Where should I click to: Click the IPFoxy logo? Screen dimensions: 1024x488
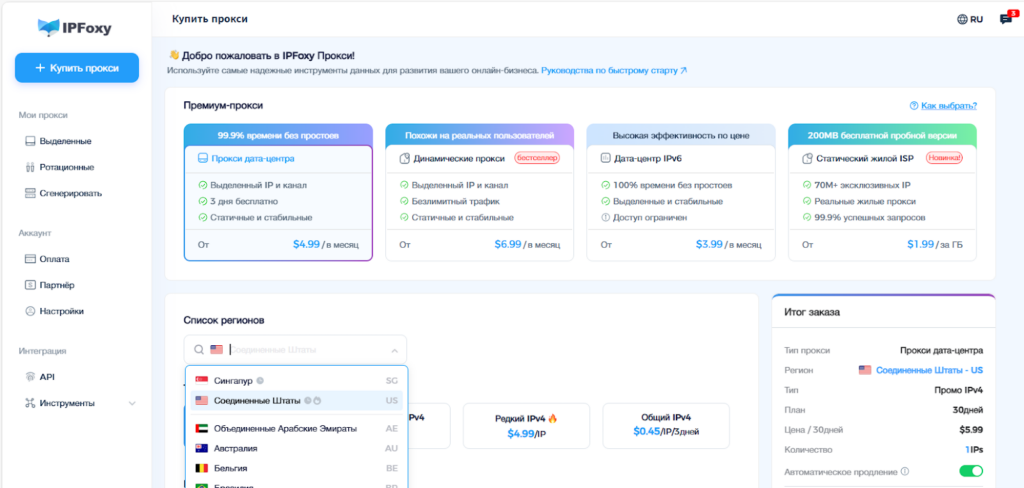coord(75,27)
